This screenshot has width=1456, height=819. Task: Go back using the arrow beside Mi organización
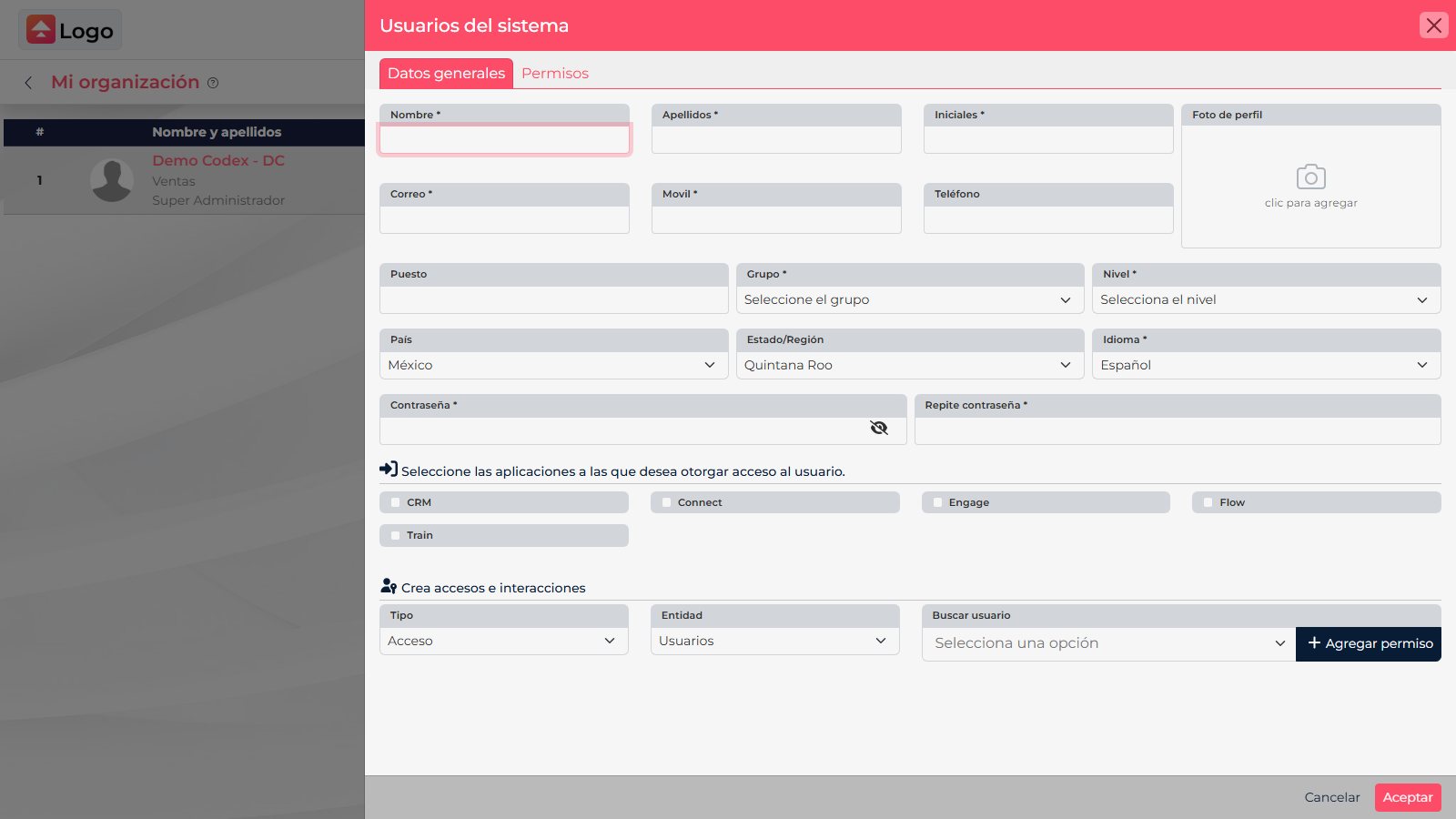click(28, 83)
